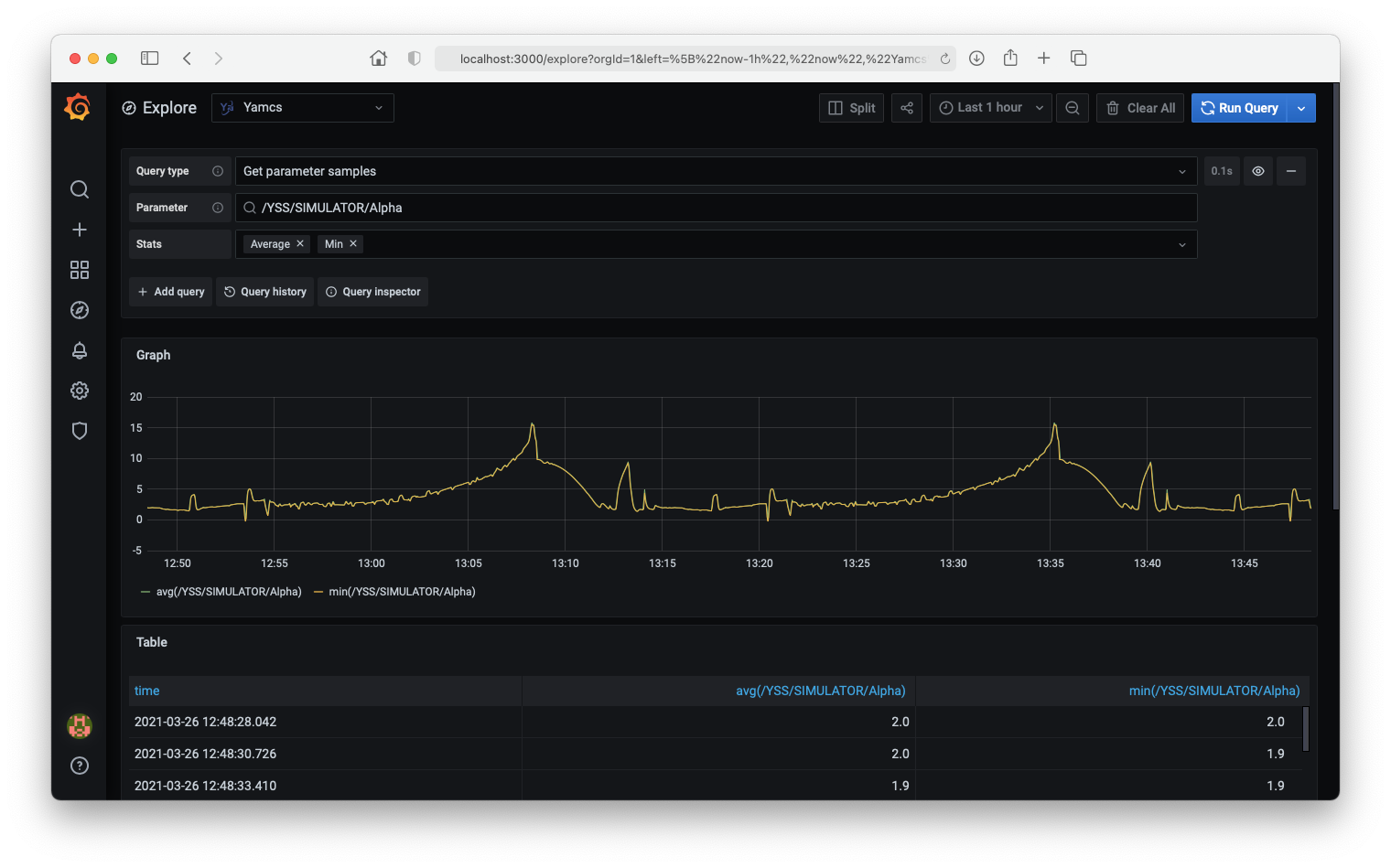Click the Explore page title
This screenshot has height=868, width=1391.
click(169, 108)
